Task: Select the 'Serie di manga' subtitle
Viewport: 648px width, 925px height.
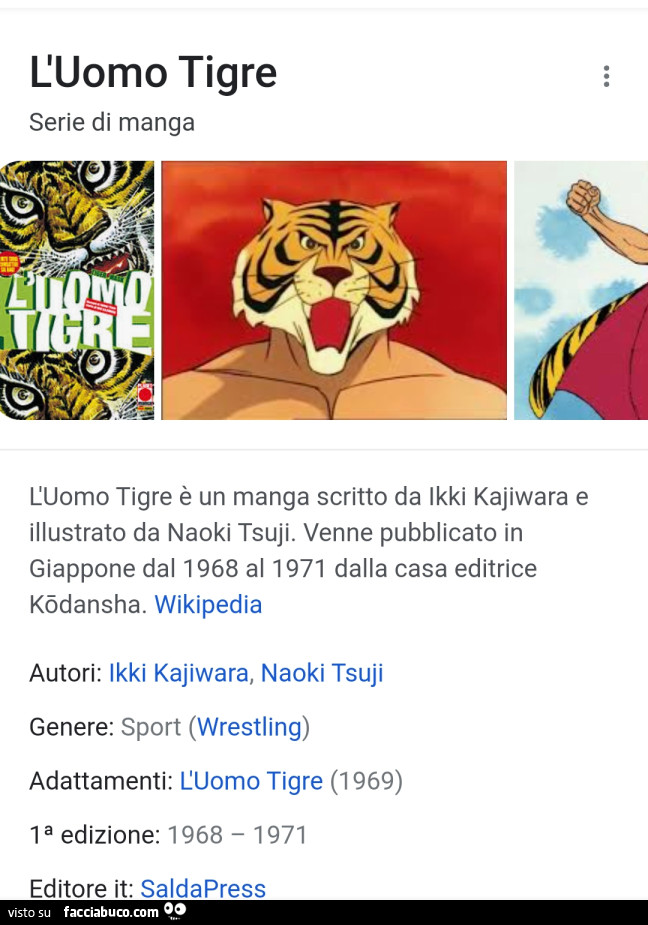Action: tap(112, 123)
